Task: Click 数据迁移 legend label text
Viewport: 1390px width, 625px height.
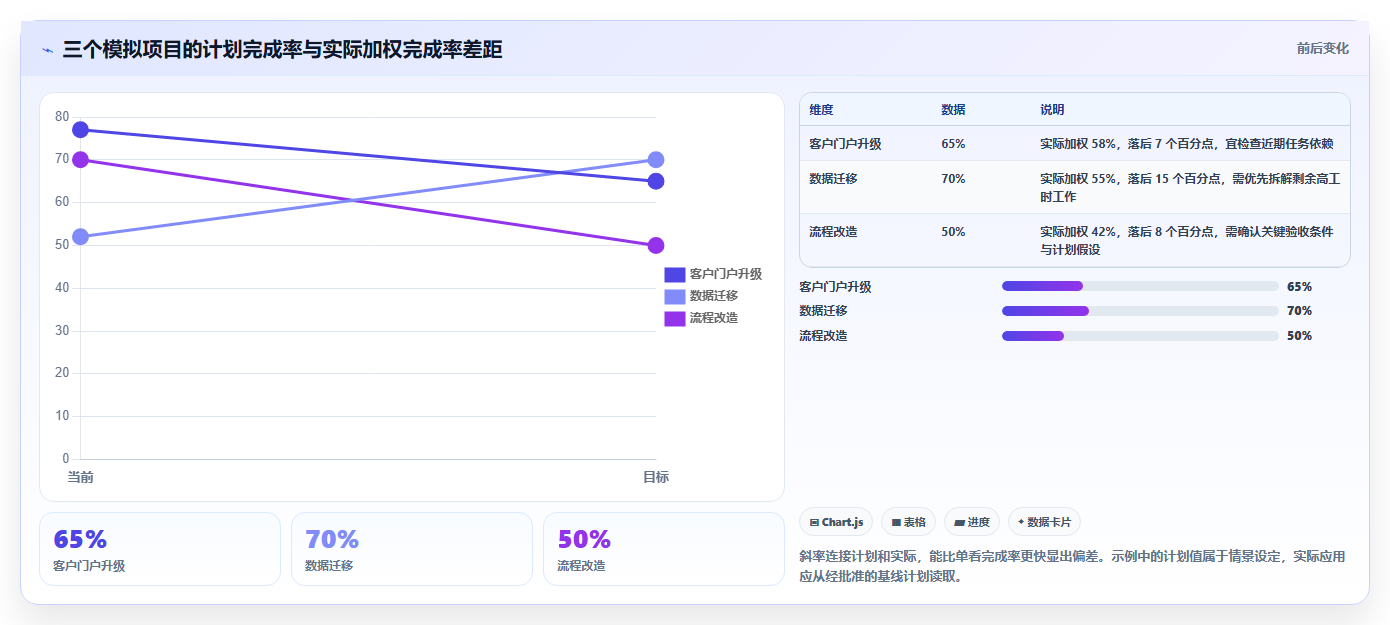Action: point(714,296)
